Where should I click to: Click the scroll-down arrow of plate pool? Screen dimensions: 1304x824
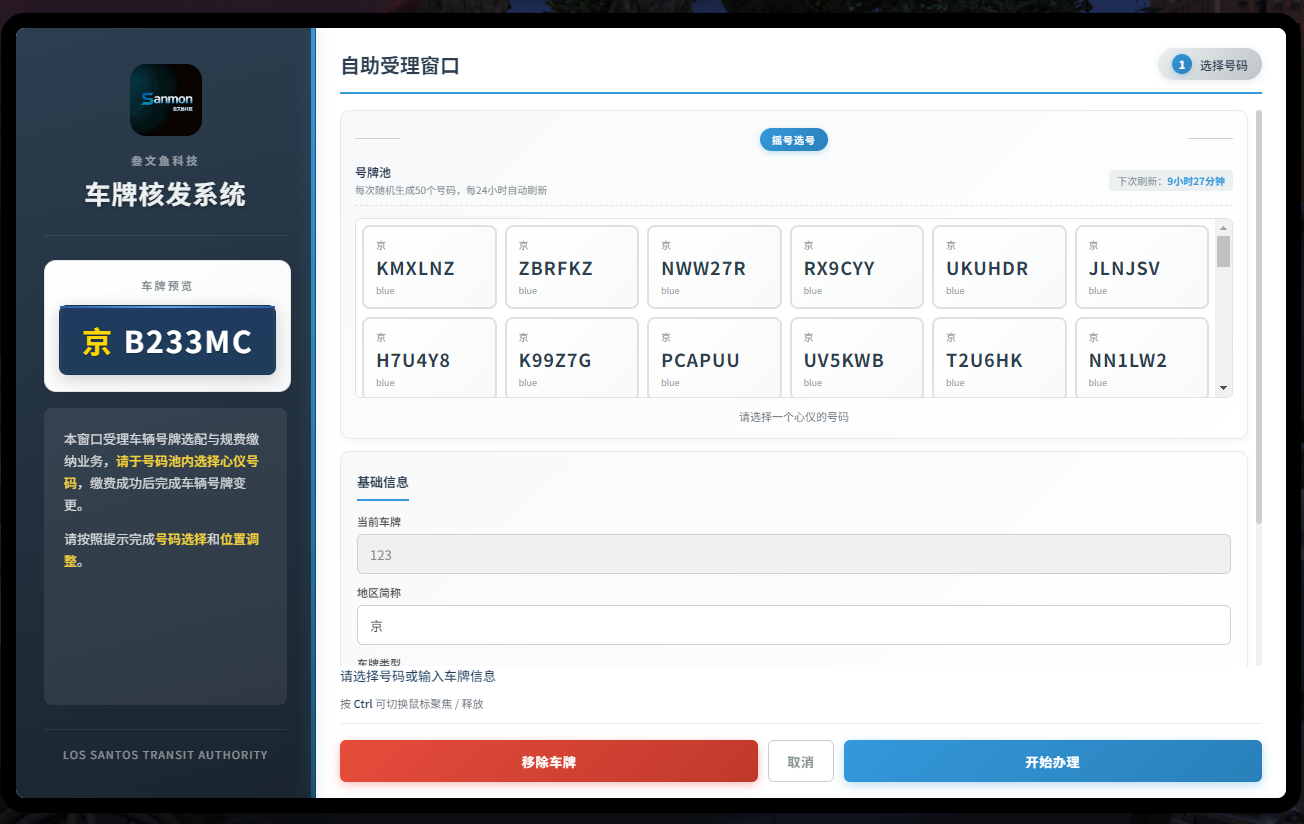pyautogui.click(x=1223, y=388)
